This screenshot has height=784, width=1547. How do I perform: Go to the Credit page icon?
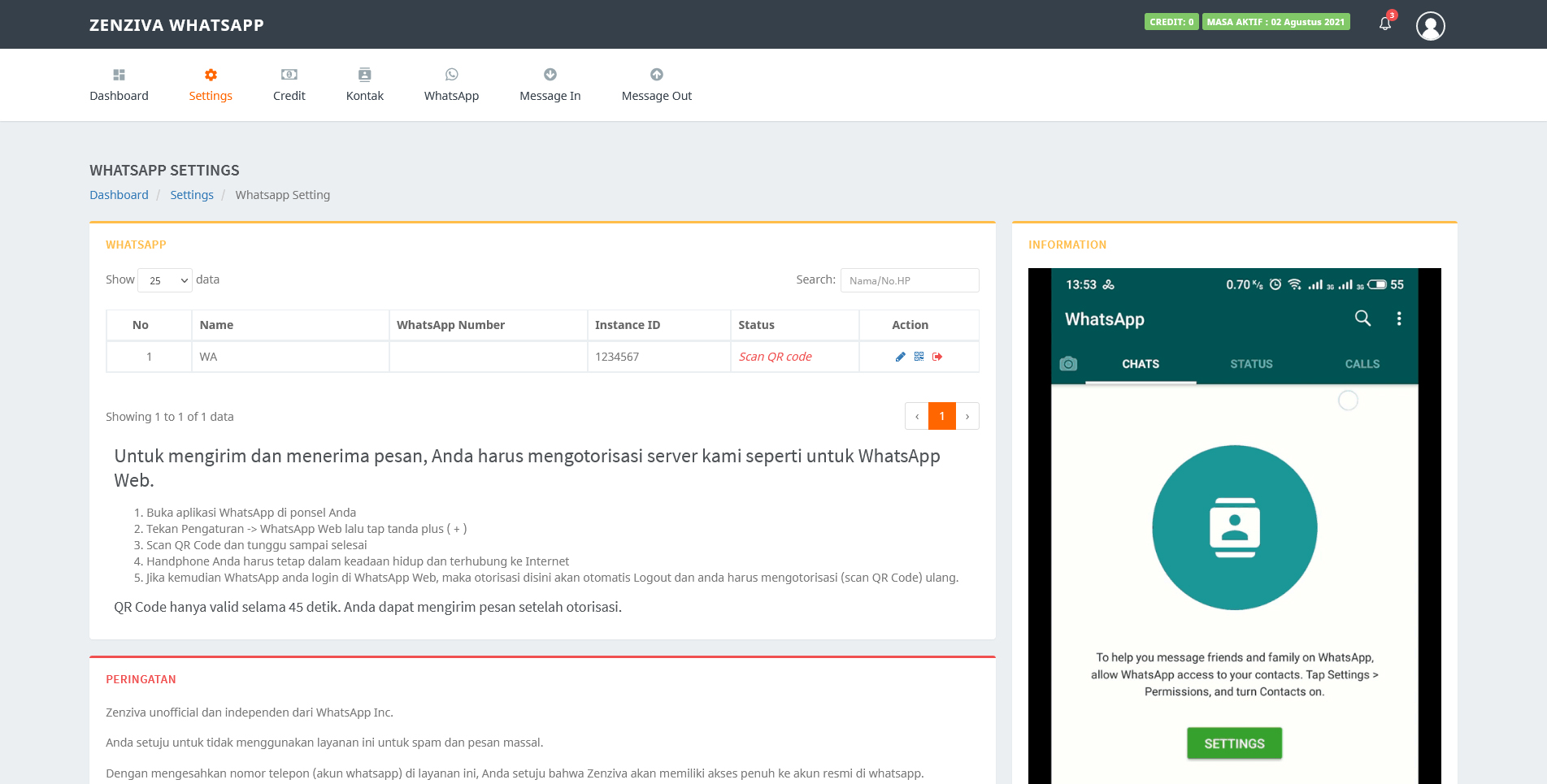pos(289,75)
